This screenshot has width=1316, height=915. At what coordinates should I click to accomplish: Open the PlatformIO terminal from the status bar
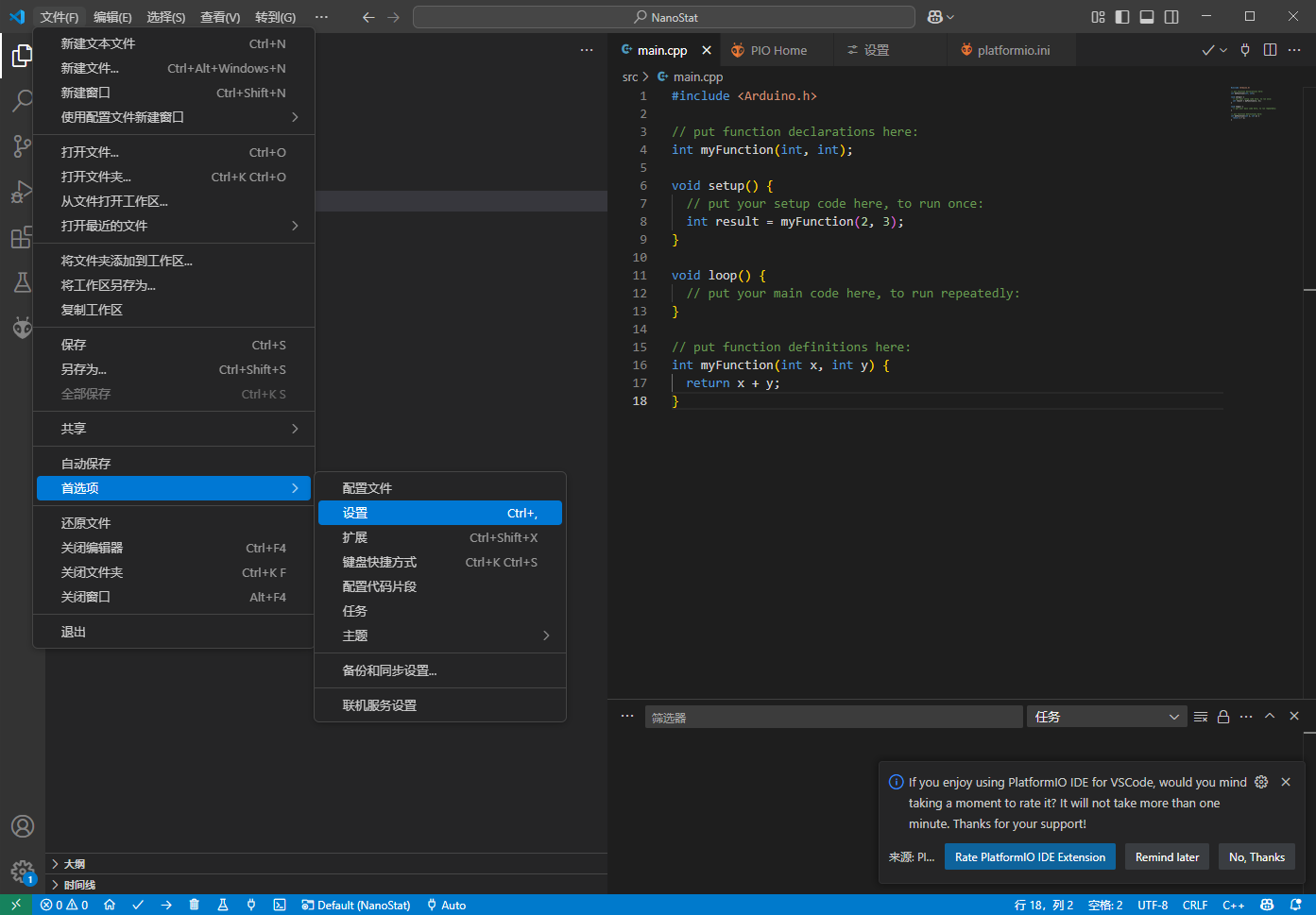(280, 905)
